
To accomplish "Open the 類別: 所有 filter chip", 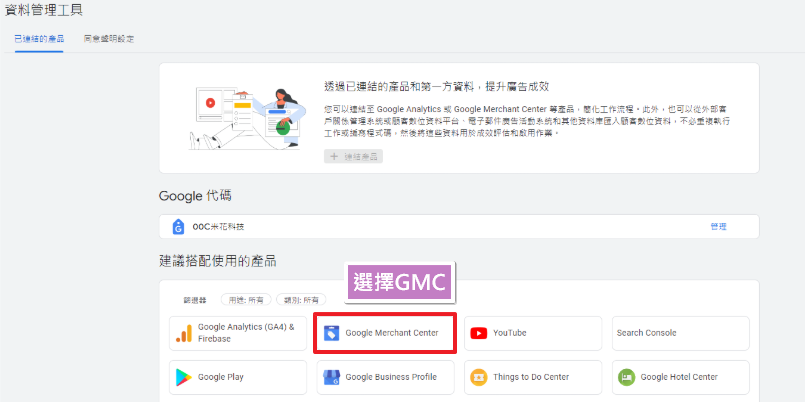I will coord(300,299).
